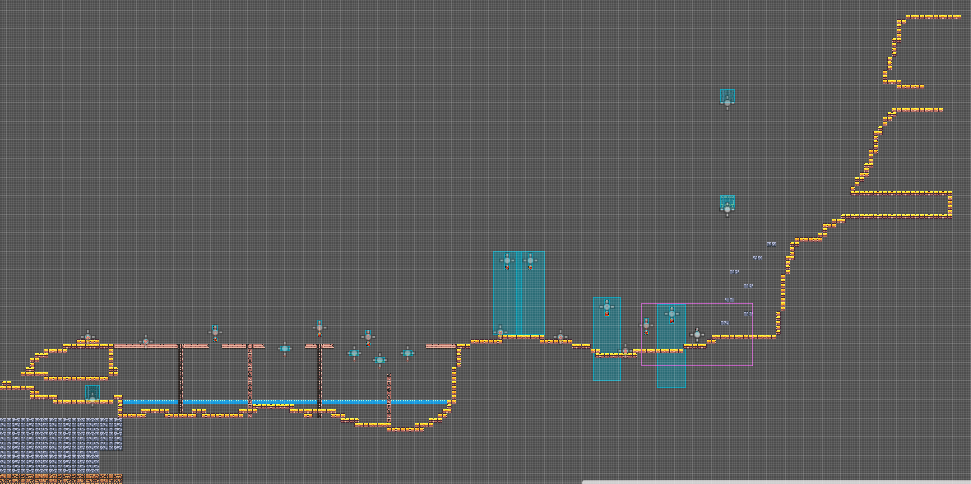
Task: Click the gizmo atop the far-left hill
Action: (x=88, y=337)
